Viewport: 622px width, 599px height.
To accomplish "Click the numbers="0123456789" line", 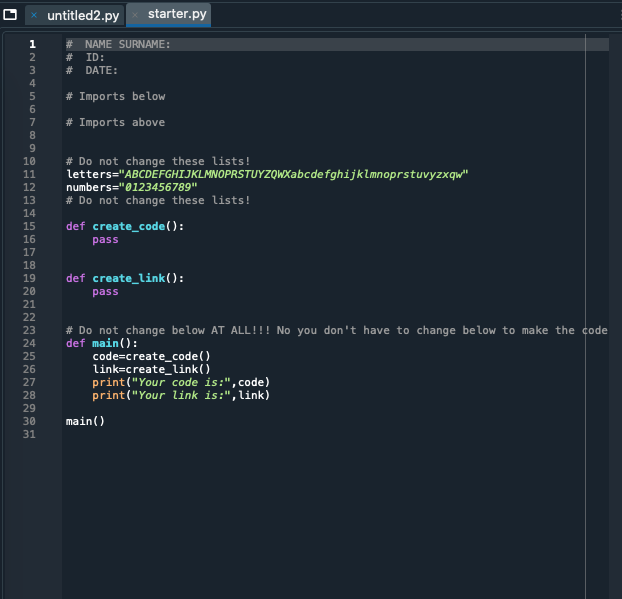I will (132, 187).
